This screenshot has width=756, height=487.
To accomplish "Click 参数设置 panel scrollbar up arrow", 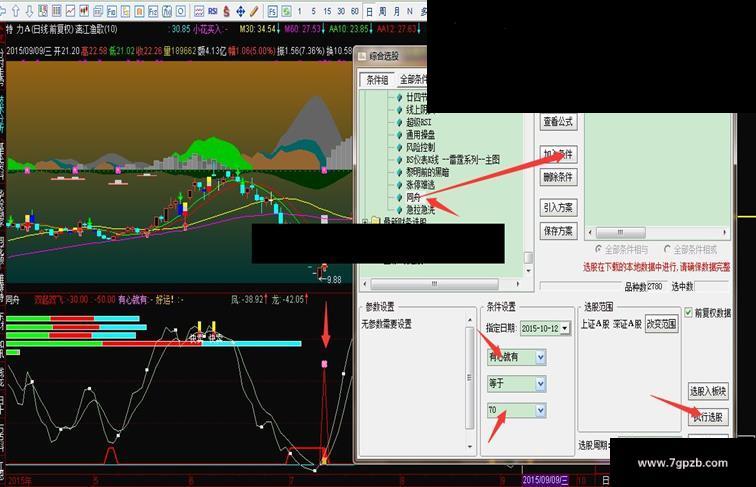I will click(x=470, y=320).
